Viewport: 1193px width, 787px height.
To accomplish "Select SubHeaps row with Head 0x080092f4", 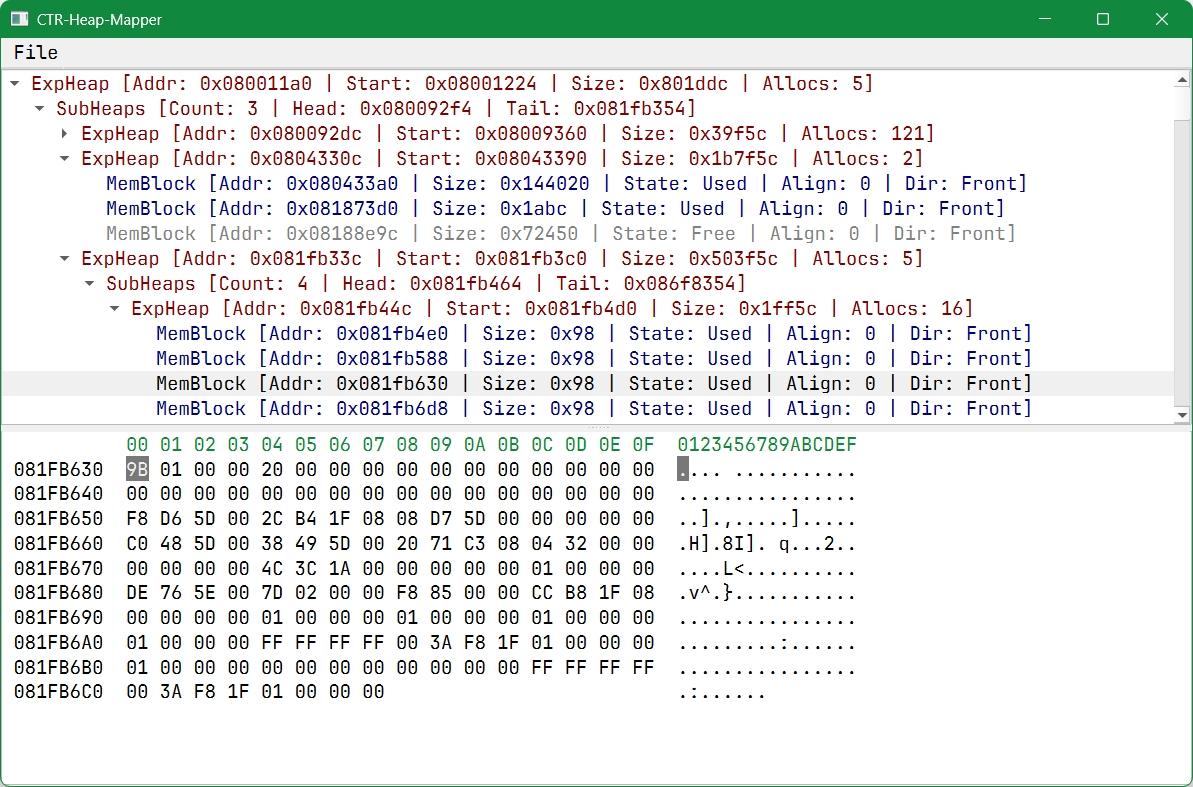I will coord(376,109).
